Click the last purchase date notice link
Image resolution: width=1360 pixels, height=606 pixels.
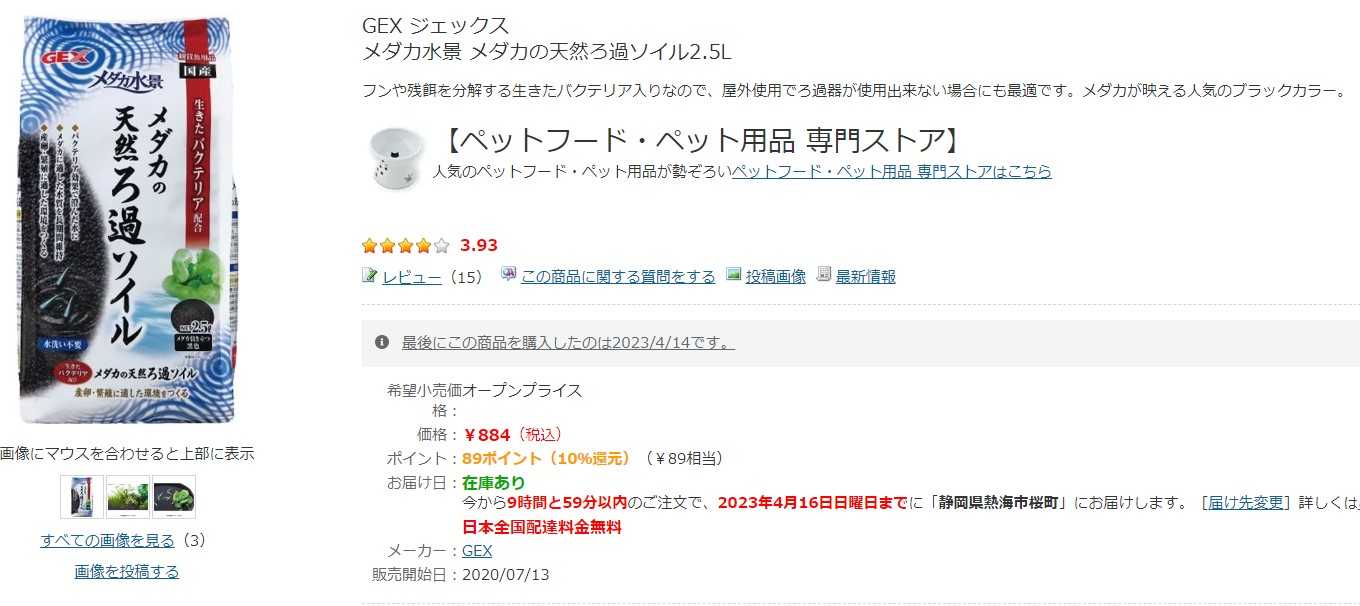(x=567, y=343)
